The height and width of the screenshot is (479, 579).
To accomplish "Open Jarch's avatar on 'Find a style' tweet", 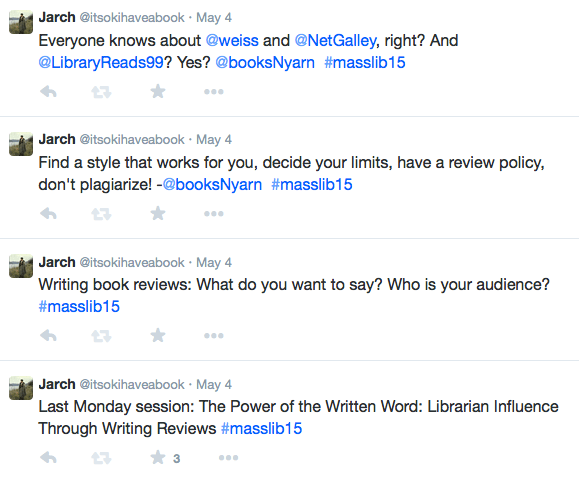I will 21,144.
